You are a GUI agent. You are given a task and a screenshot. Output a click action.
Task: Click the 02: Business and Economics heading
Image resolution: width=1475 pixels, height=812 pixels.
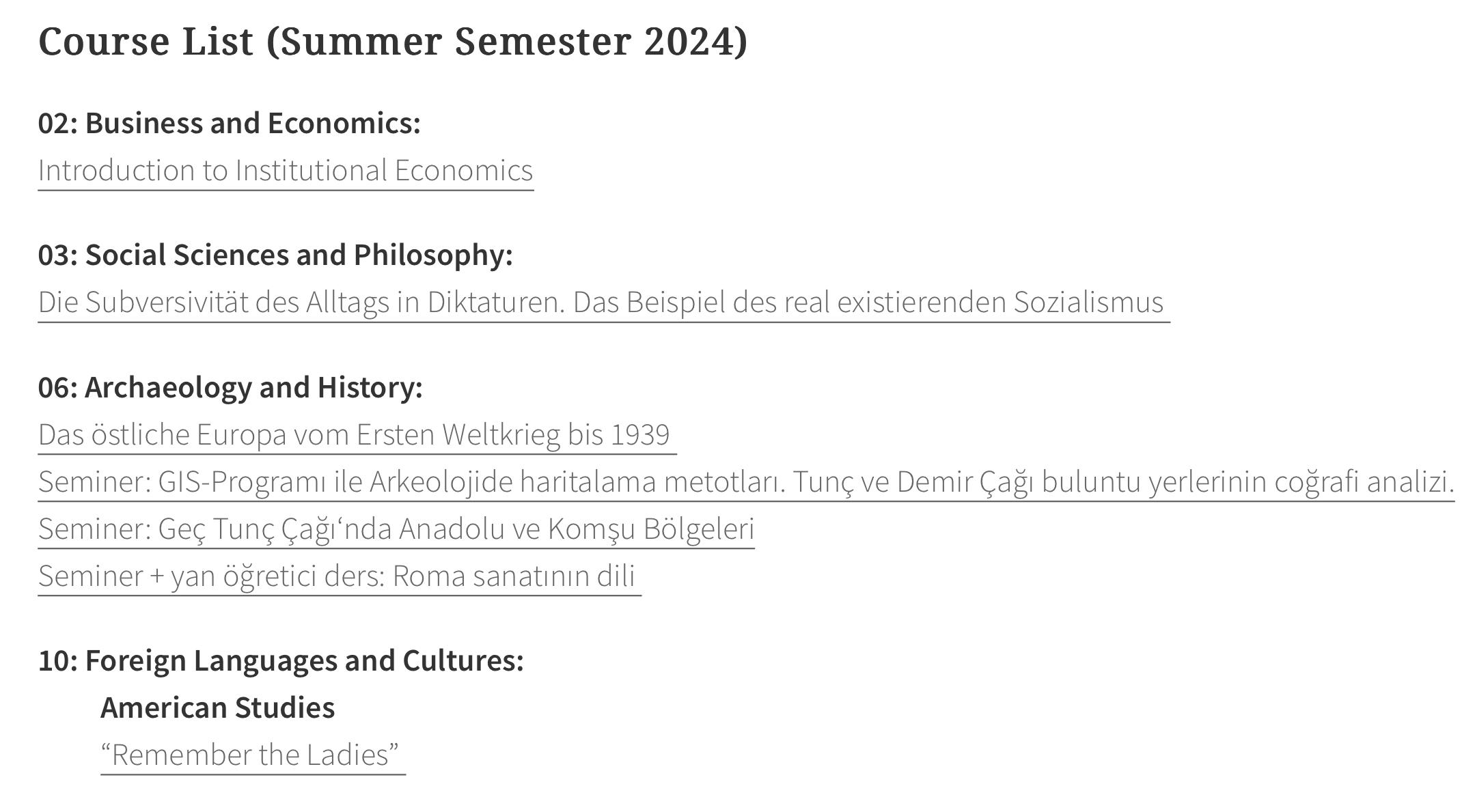pyautogui.click(x=230, y=123)
